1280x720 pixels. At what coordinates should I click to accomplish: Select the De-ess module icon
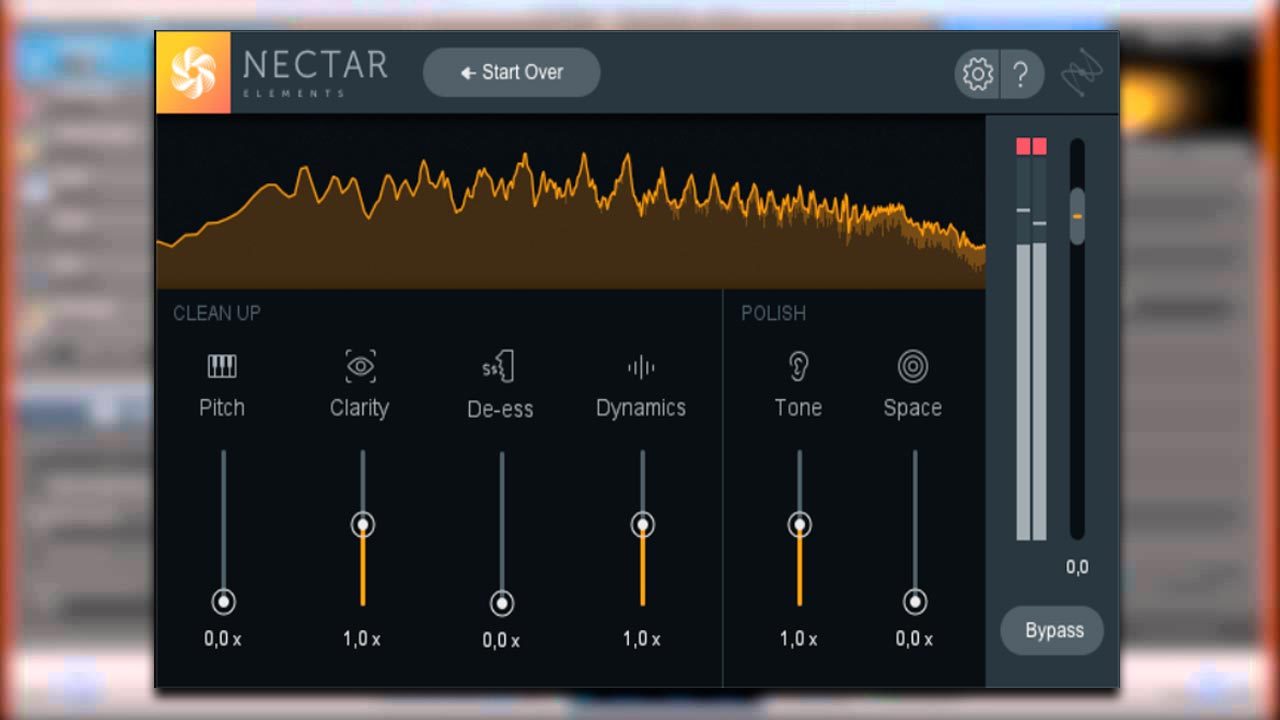[x=498, y=368]
